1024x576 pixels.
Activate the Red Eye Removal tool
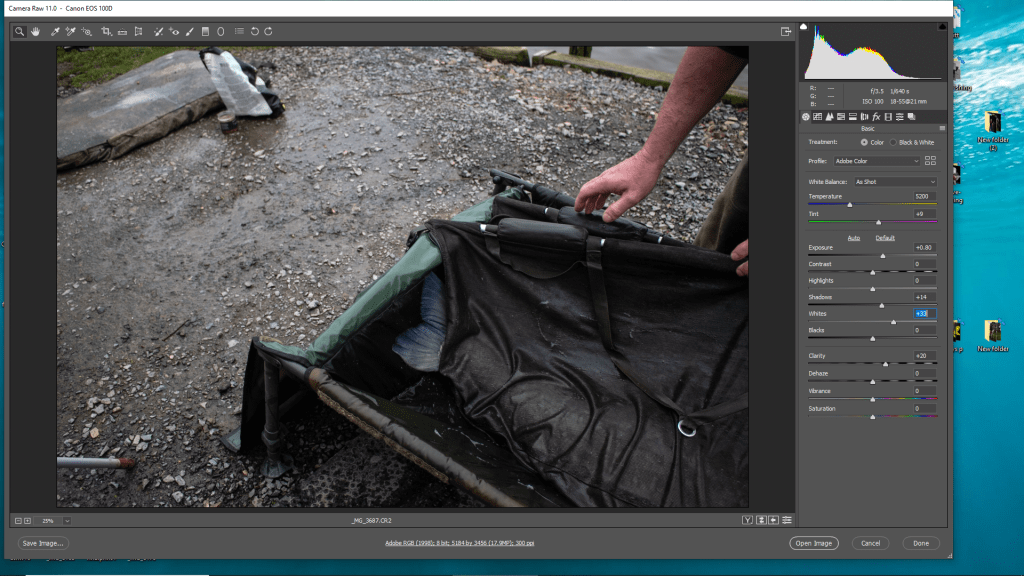coord(174,32)
